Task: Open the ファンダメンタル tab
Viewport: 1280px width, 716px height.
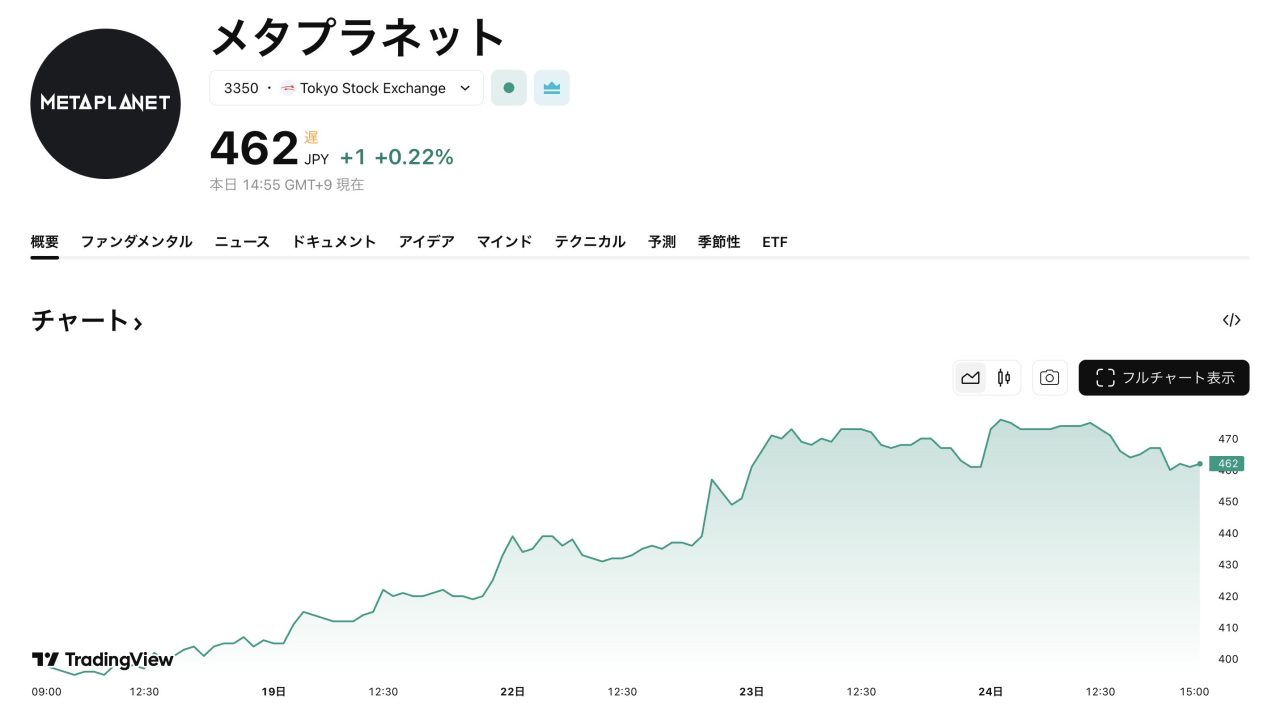Action: (x=136, y=242)
